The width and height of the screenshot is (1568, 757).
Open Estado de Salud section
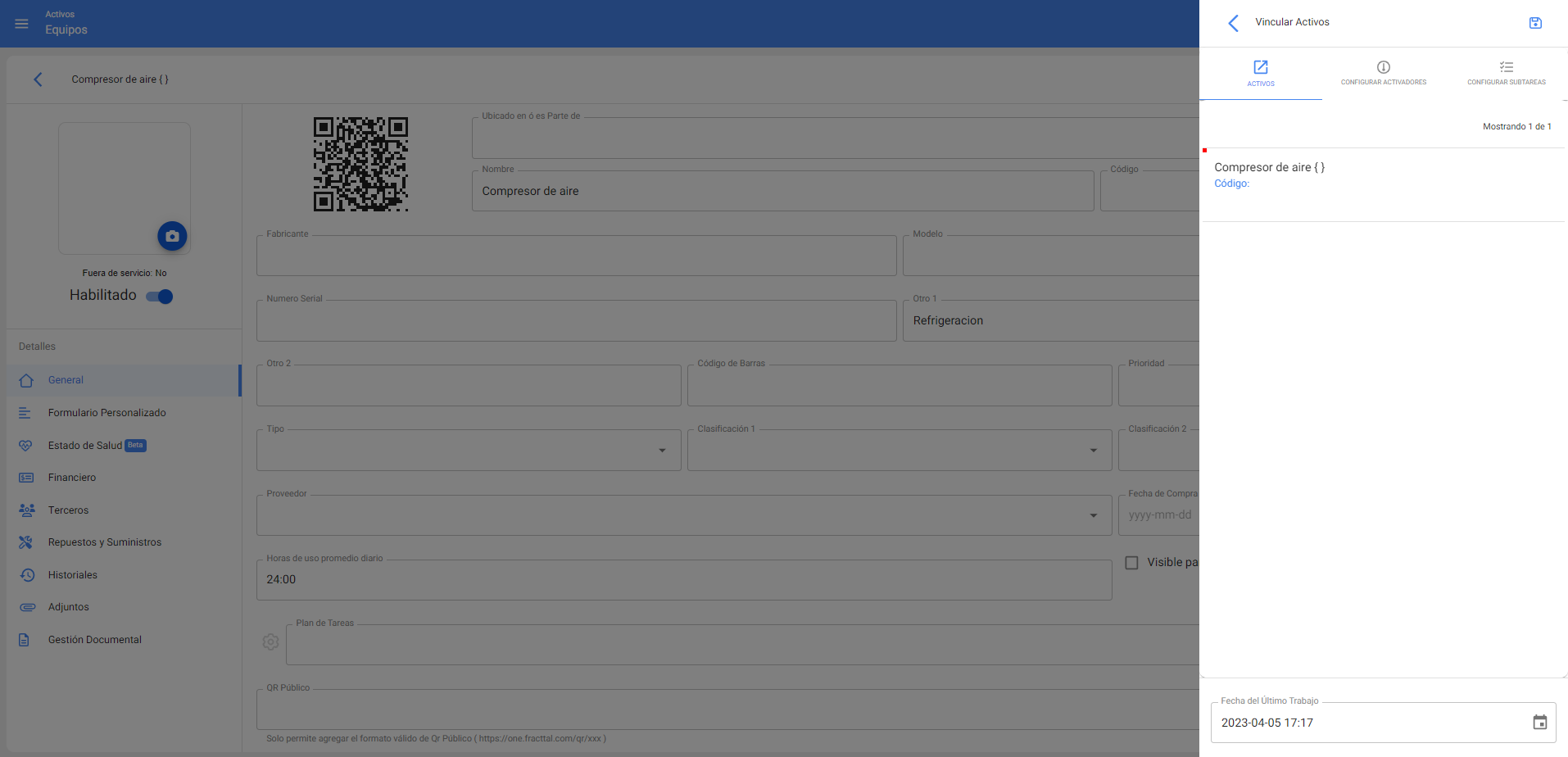[85, 446]
